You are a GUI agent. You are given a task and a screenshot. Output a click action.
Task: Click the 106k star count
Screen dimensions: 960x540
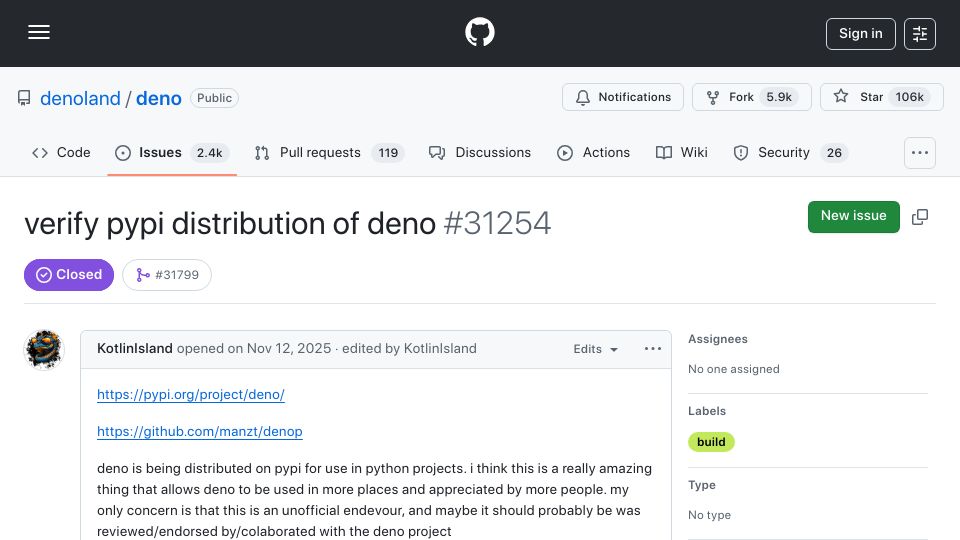[x=909, y=97]
